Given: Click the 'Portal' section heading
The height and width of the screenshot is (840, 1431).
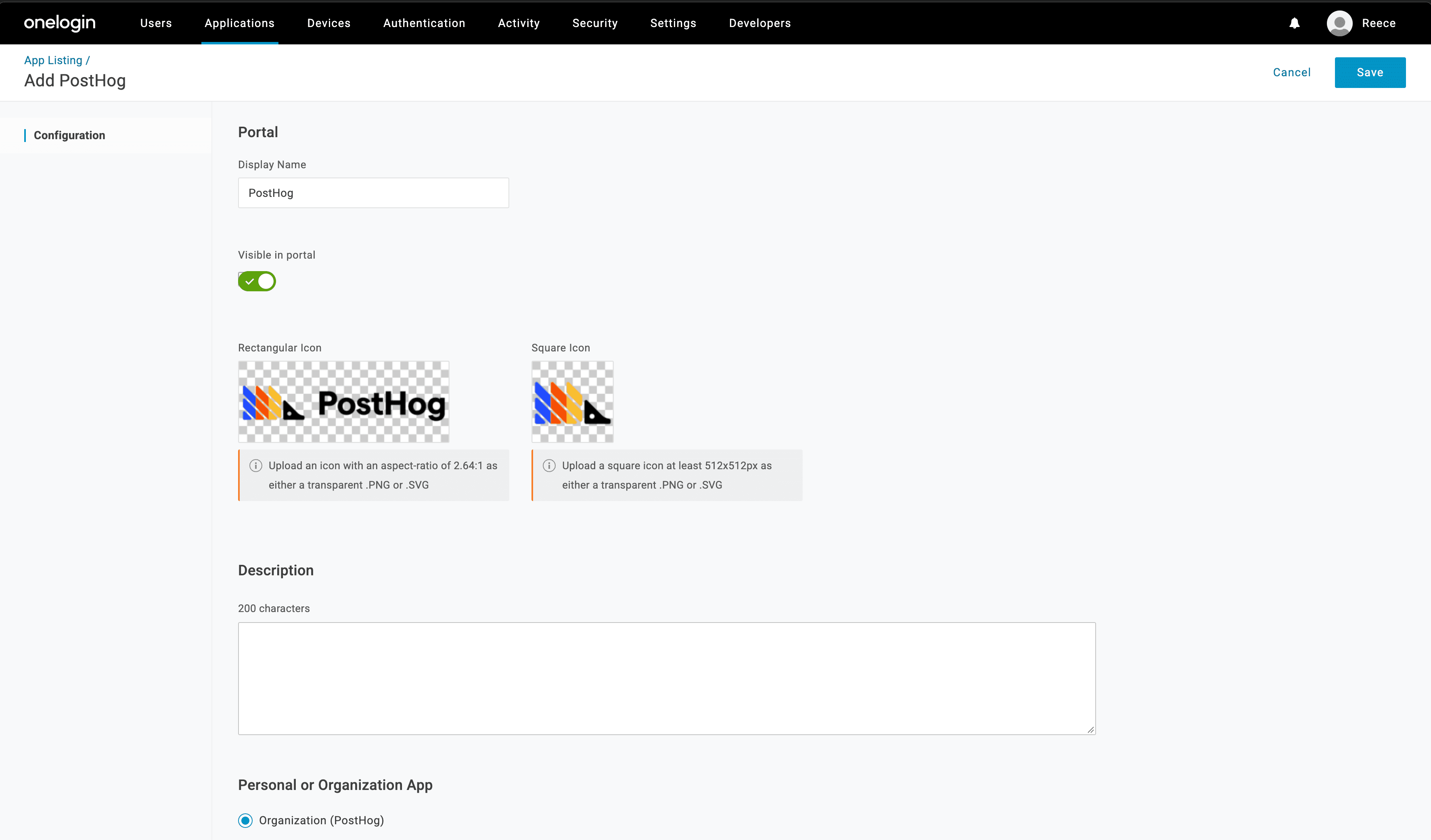Looking at the screenshot, I should (x=258, y=132).
